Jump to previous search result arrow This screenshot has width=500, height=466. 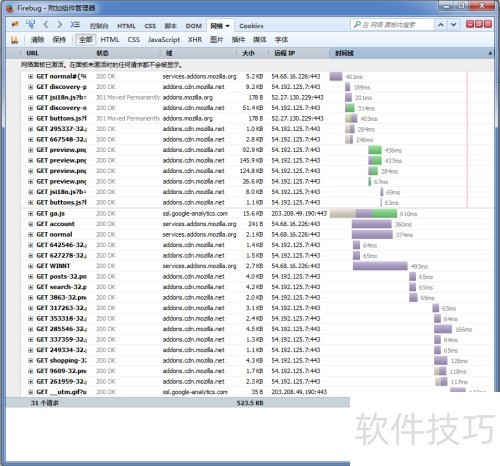tap(441, 25)
